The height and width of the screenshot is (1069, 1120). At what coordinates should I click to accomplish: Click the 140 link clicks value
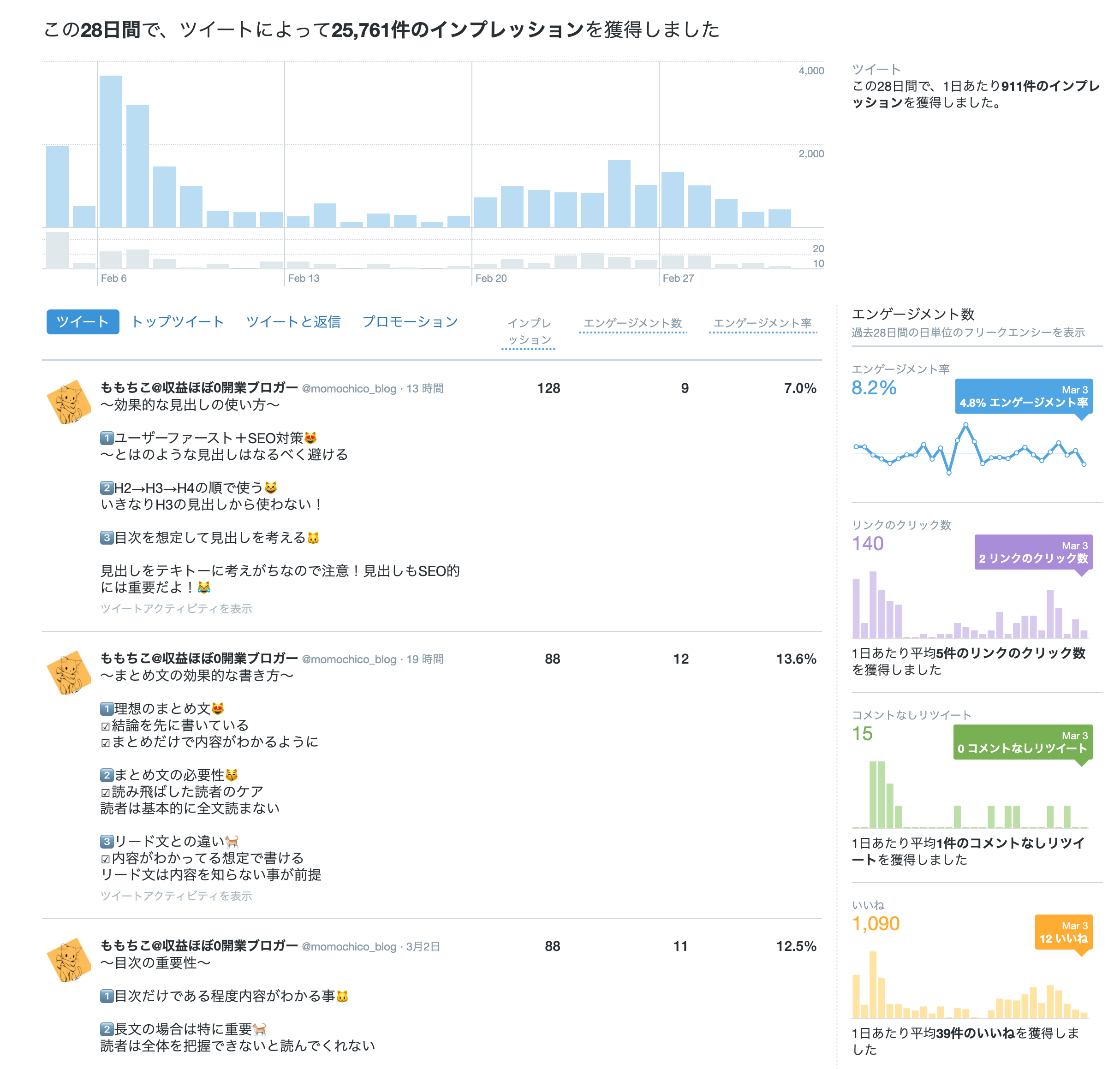868,544
